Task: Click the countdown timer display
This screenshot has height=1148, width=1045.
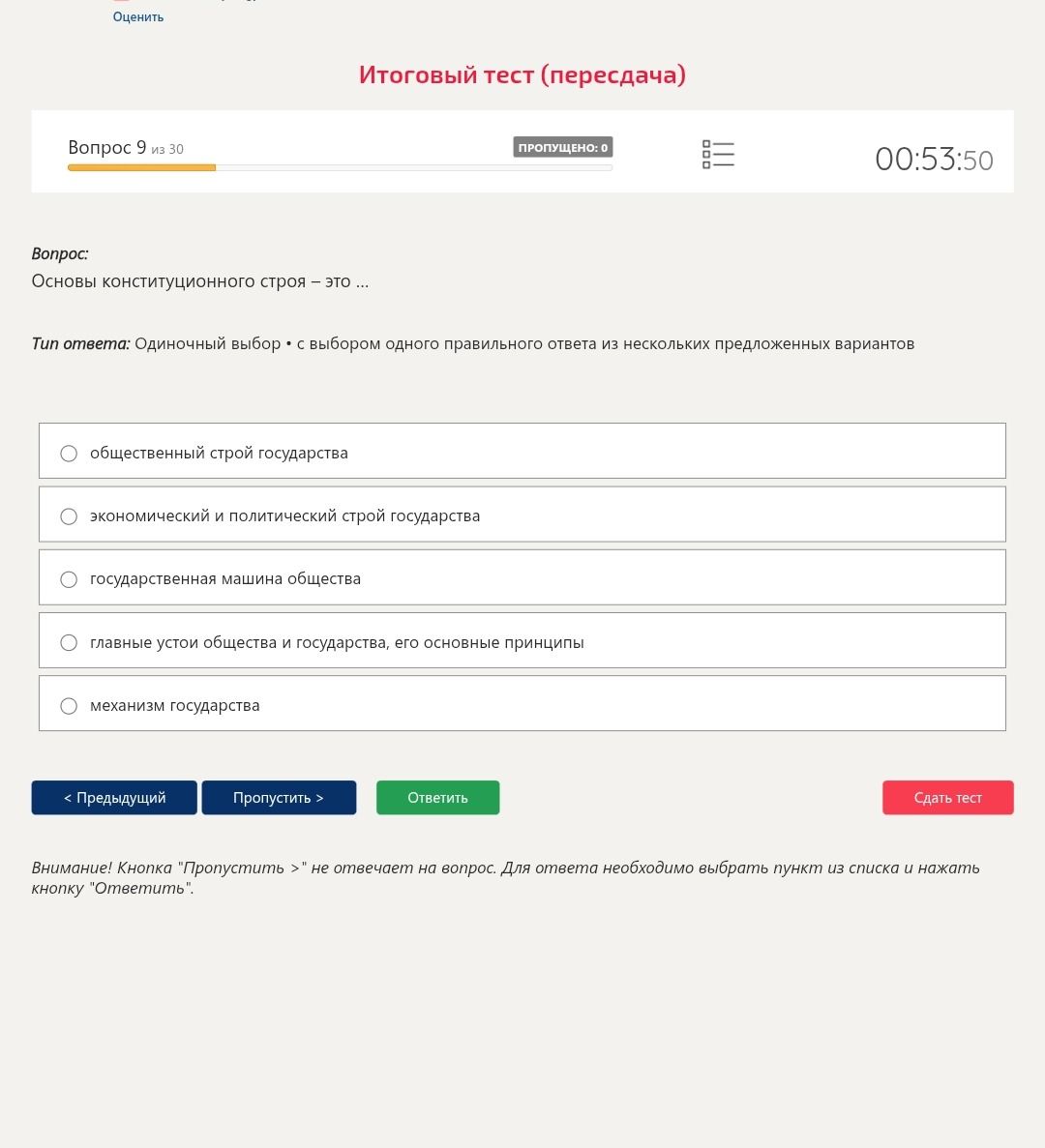Action: (934, 159)
